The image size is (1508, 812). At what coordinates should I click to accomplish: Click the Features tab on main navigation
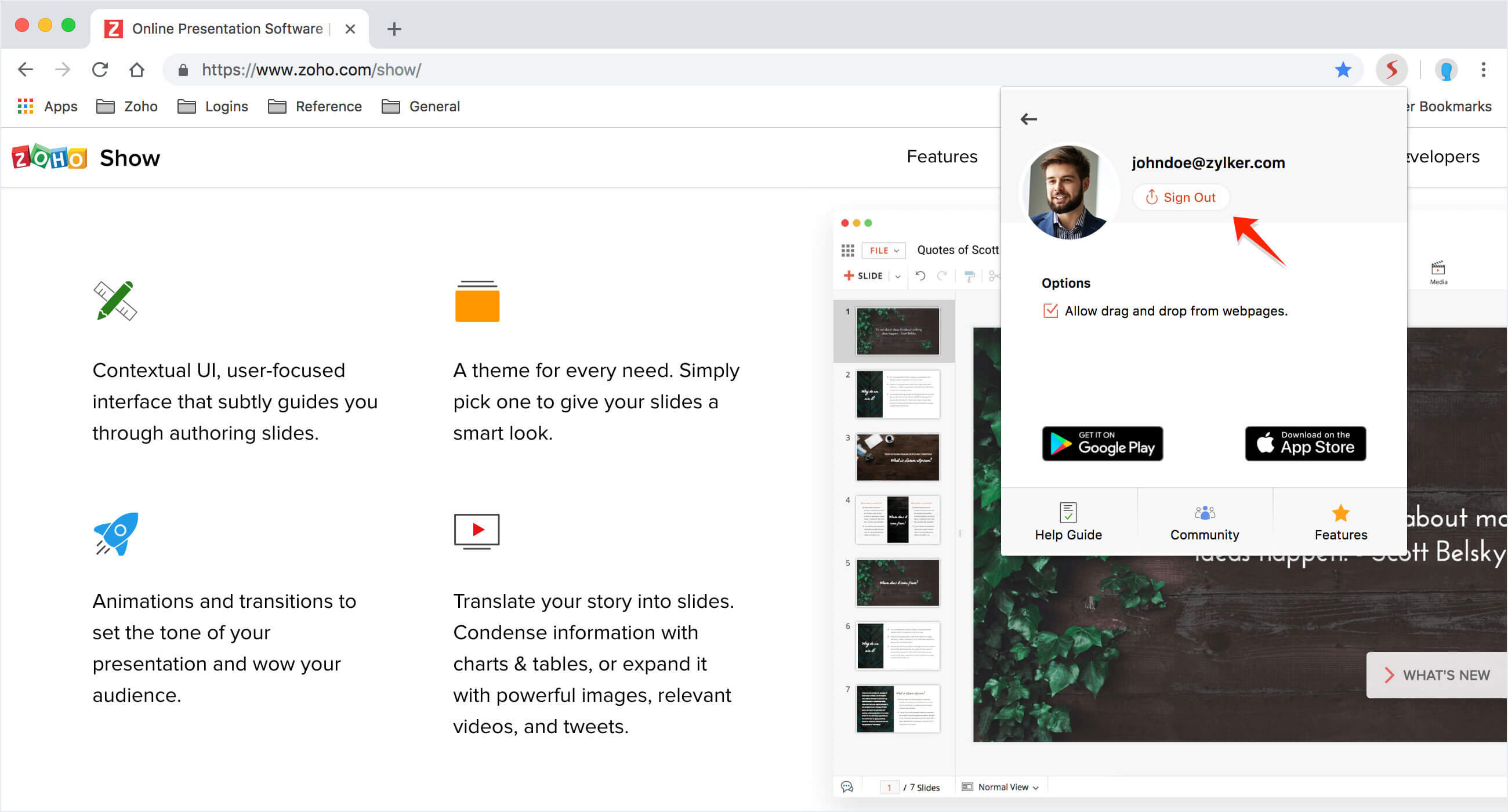pyautogui.click(x=941, y=157)
